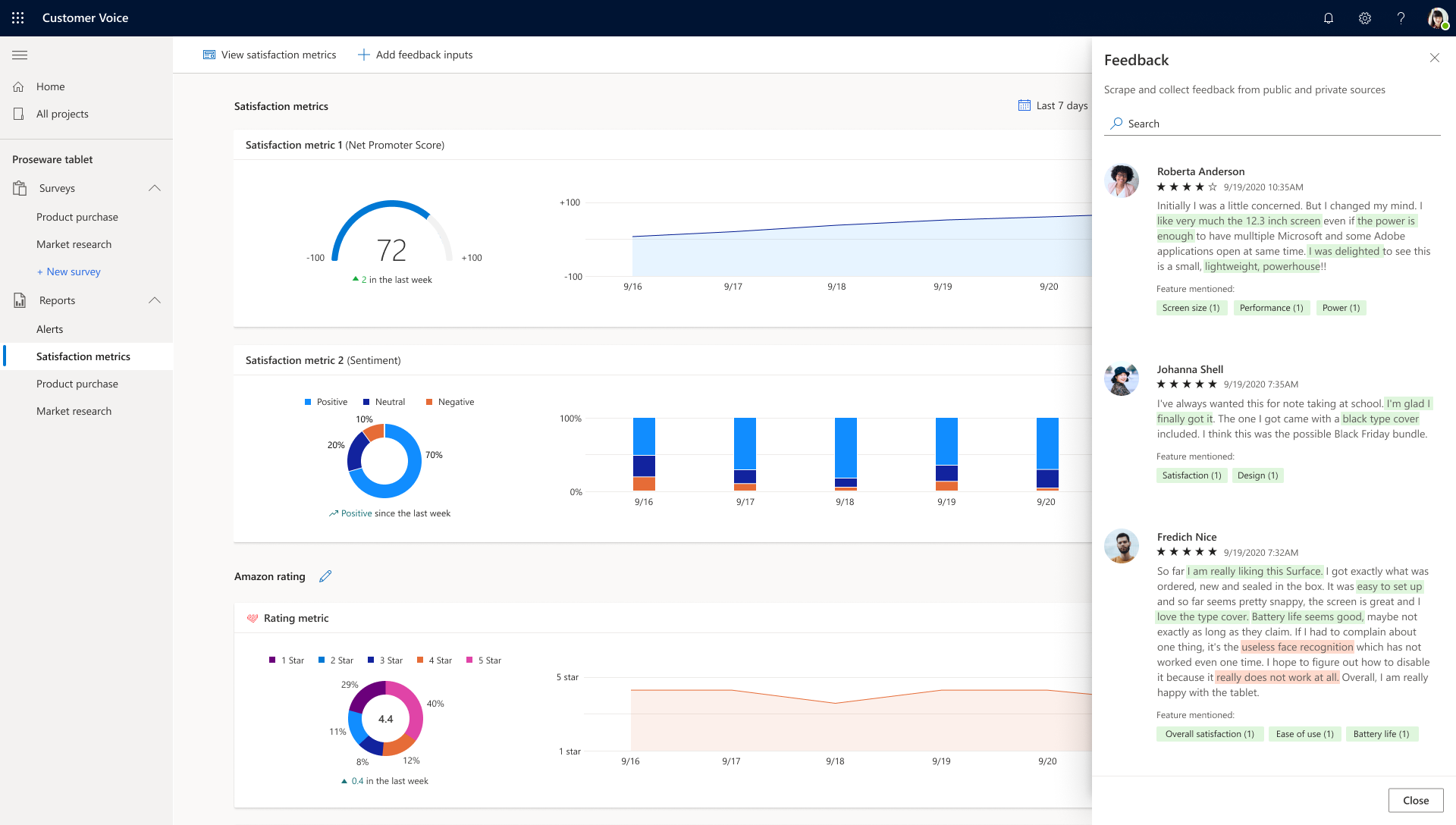Click the Overall satisfaction (1) tag

pos(1210,734)
